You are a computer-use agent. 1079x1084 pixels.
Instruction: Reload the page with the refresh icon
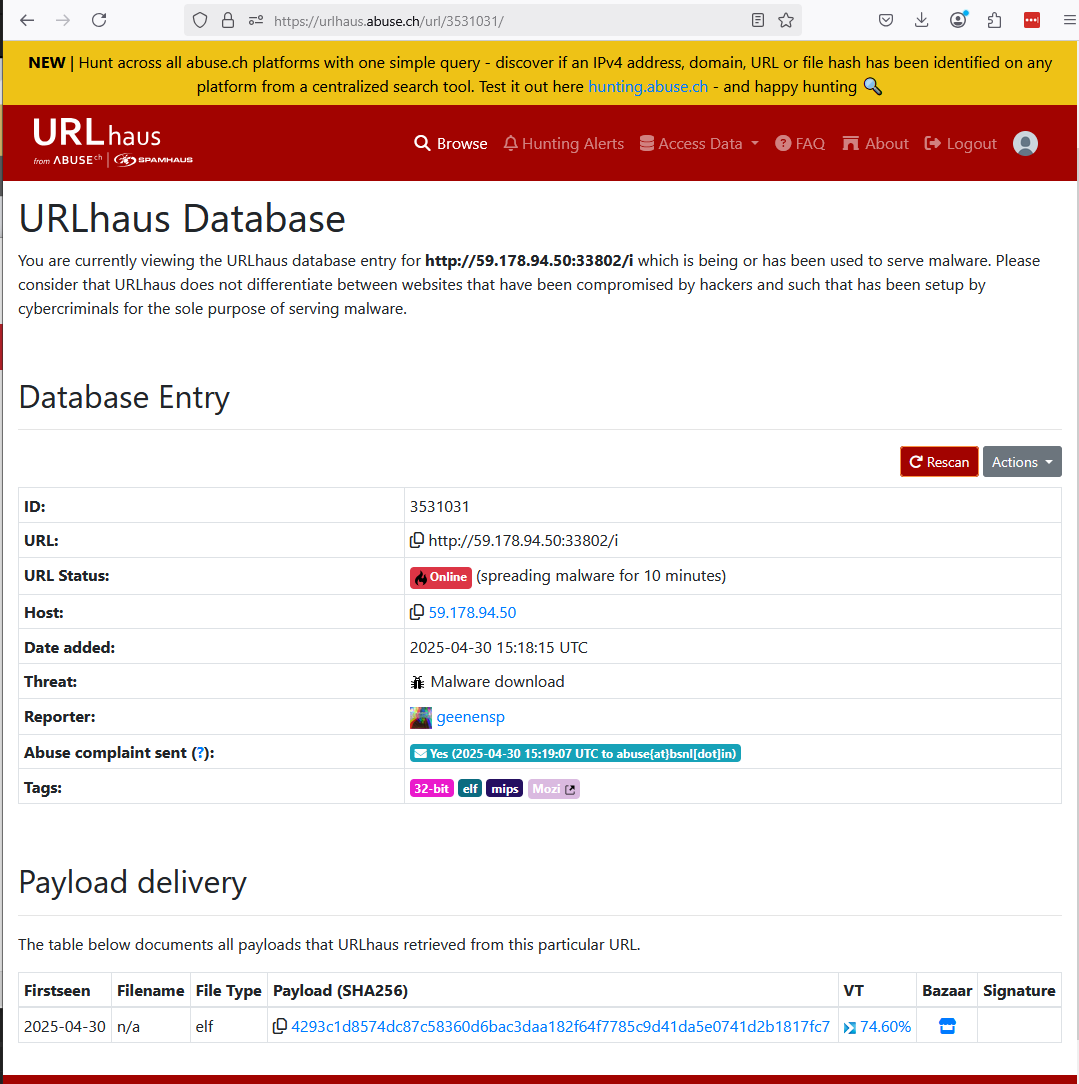pyautogui.click(x=99, y=20)
